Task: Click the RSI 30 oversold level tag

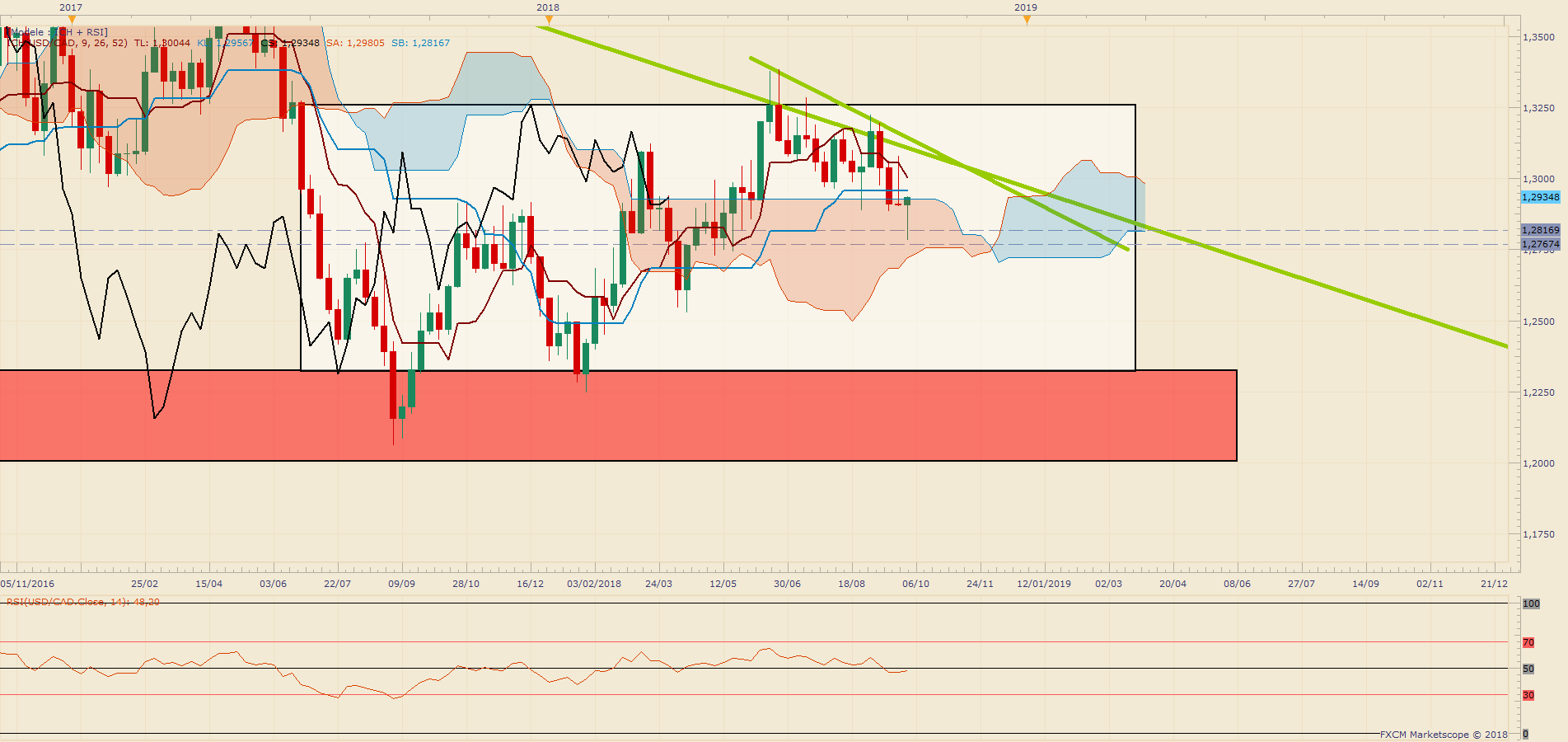Action: click(x=1528, y=695)
